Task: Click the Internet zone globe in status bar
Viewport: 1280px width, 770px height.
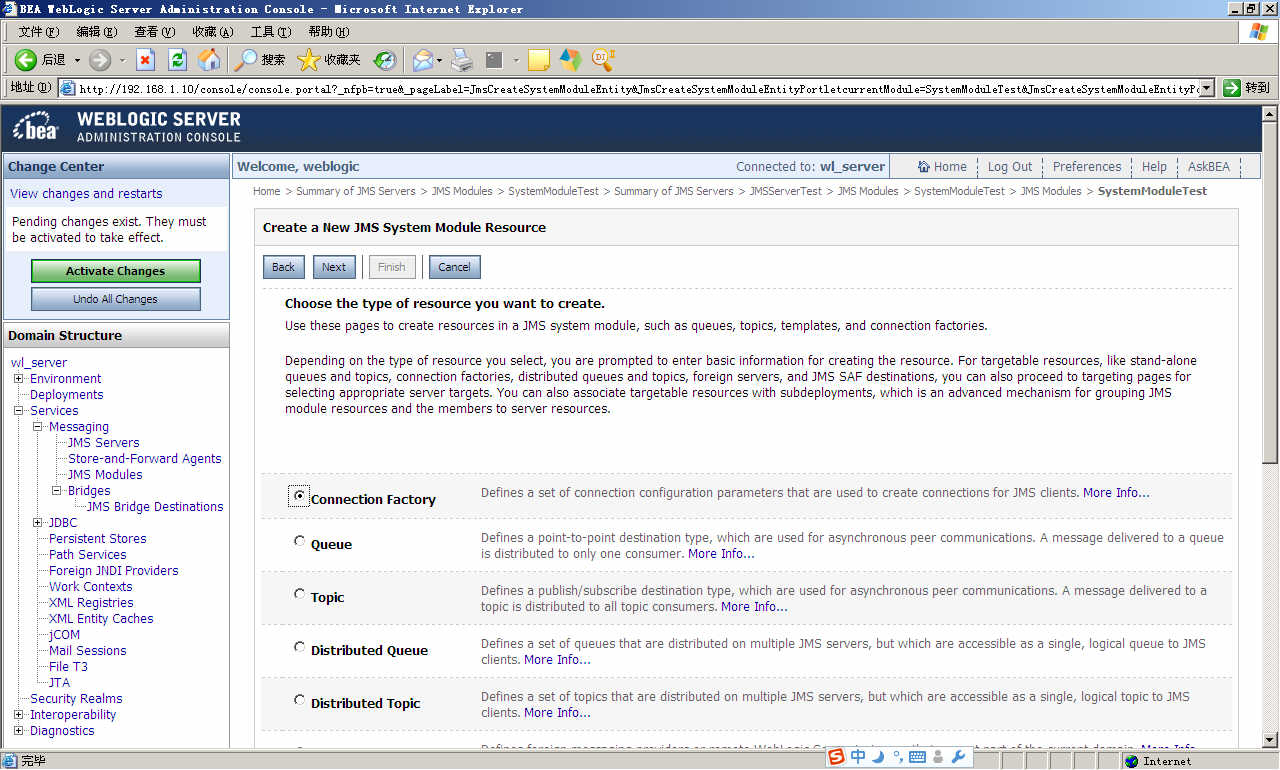Action: pos(1132,761)
